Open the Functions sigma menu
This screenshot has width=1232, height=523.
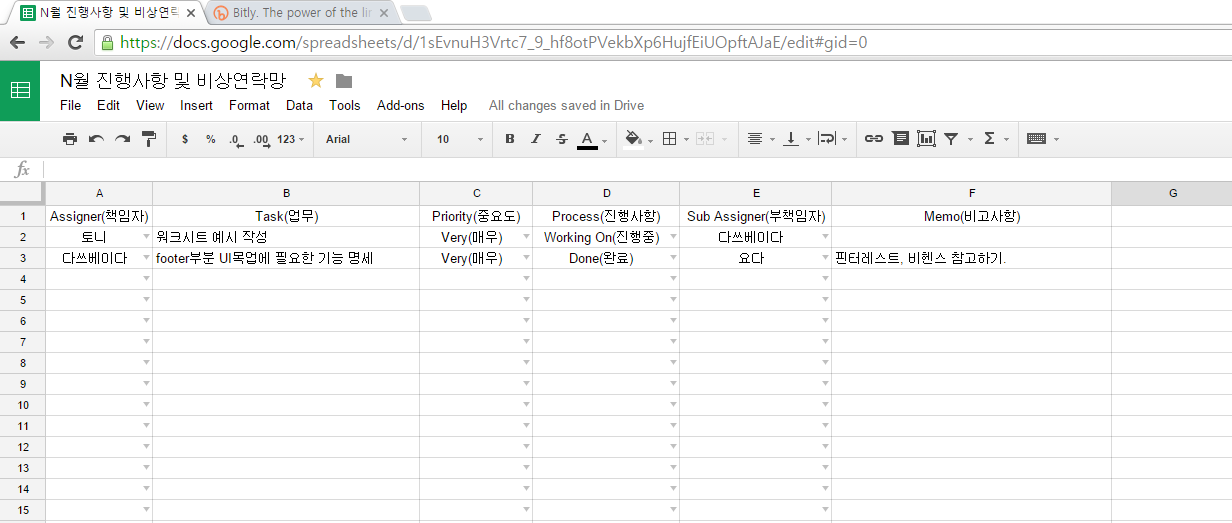click(990, 139)
